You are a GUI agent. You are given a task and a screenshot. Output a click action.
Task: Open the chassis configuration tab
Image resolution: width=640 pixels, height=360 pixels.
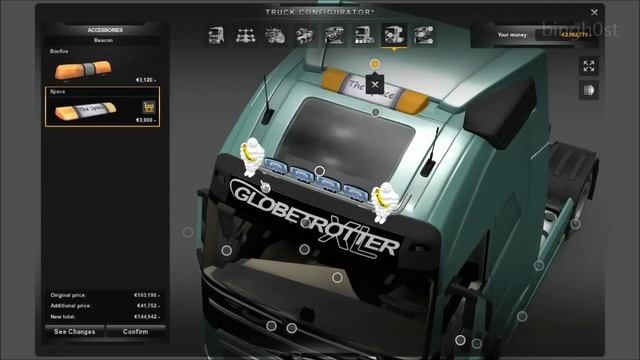pos(246,36)
